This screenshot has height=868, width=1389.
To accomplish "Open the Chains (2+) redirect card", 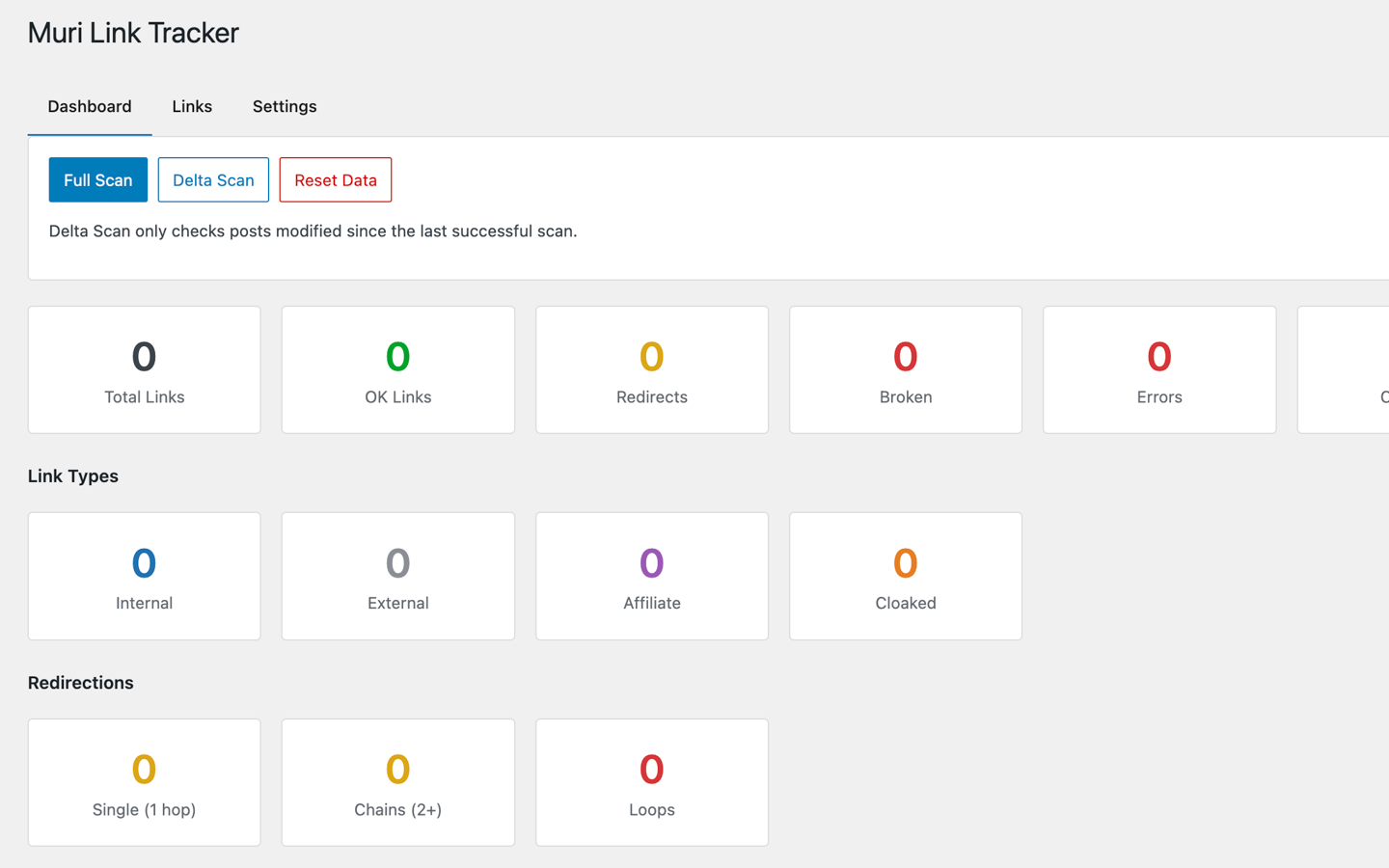I will pyautogui.click(x=397, y=782).
